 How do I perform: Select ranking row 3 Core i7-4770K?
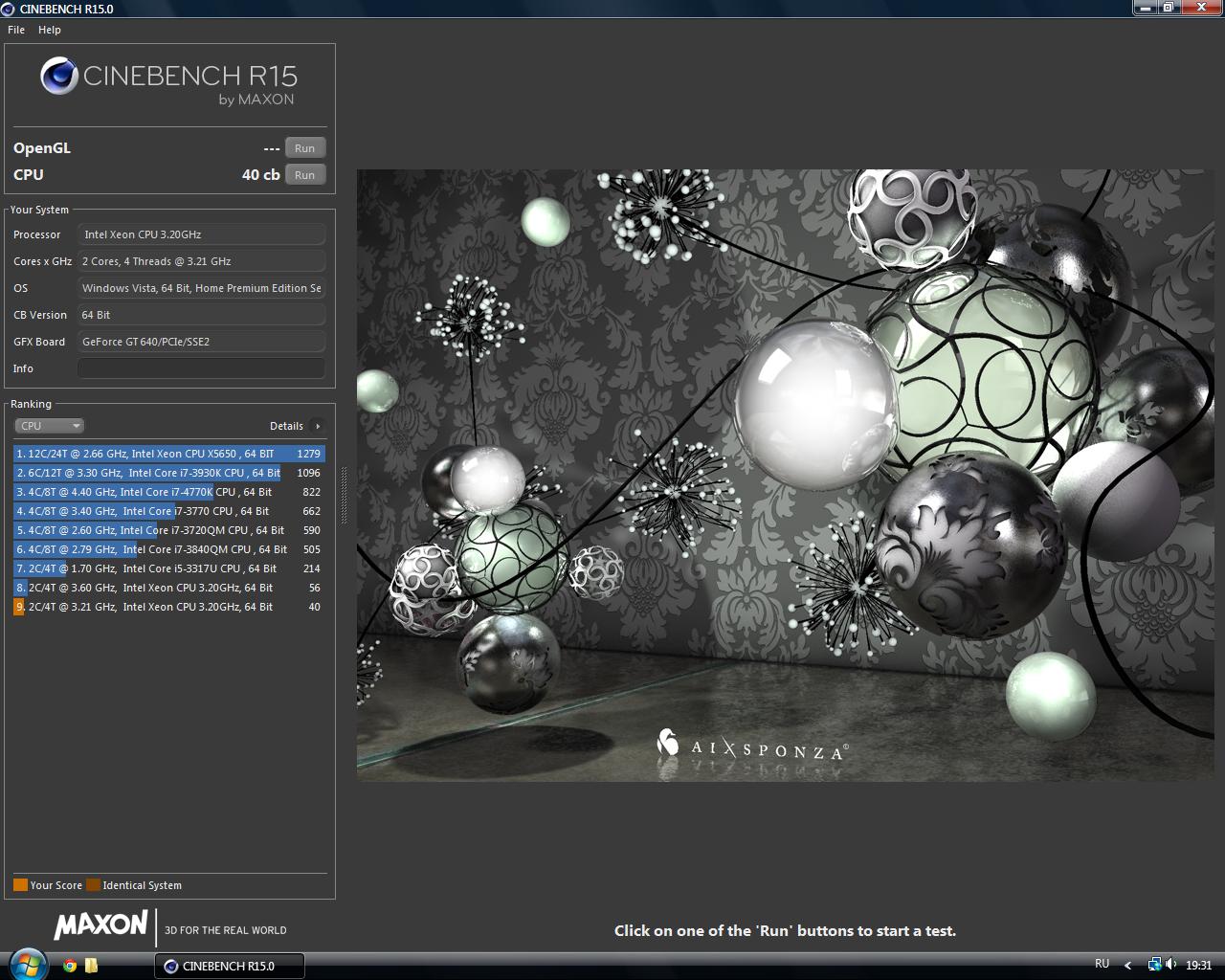tap(169, 492)
